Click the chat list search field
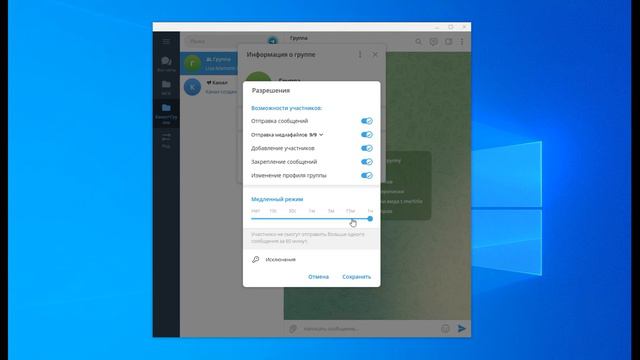This screenshot has width=640, height=360. click(224, 41)
